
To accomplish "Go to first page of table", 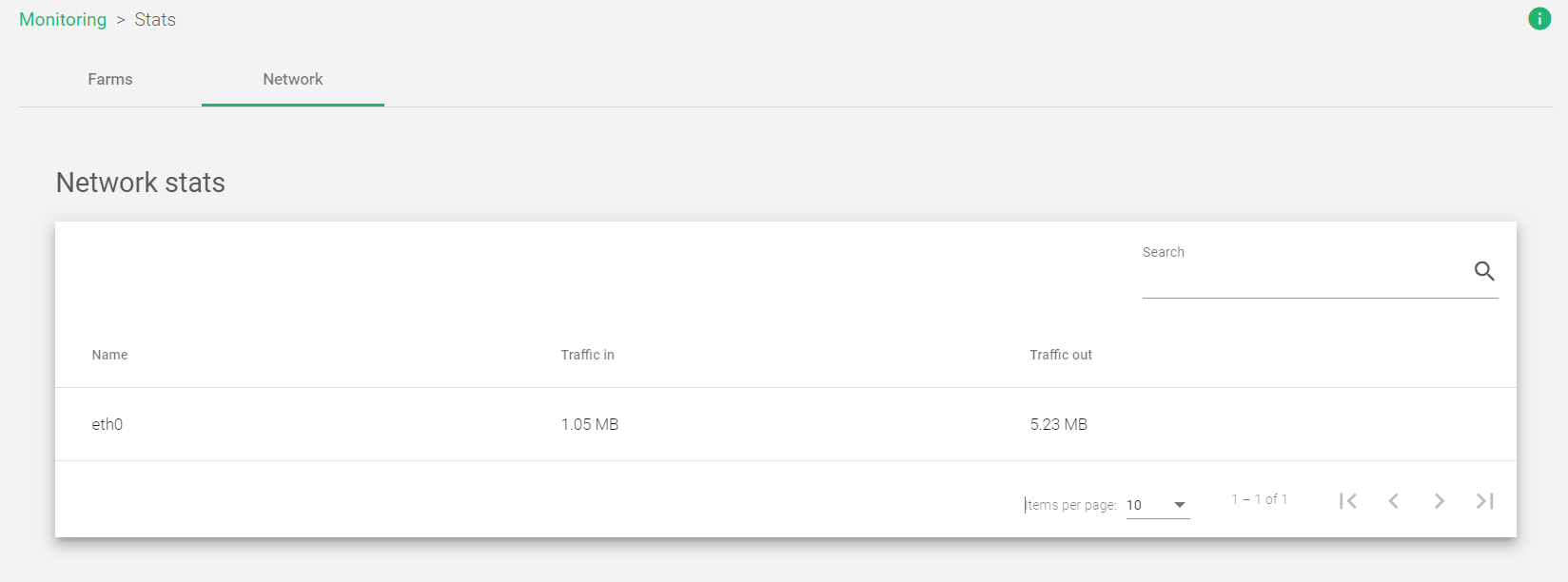I will 1348,501.
